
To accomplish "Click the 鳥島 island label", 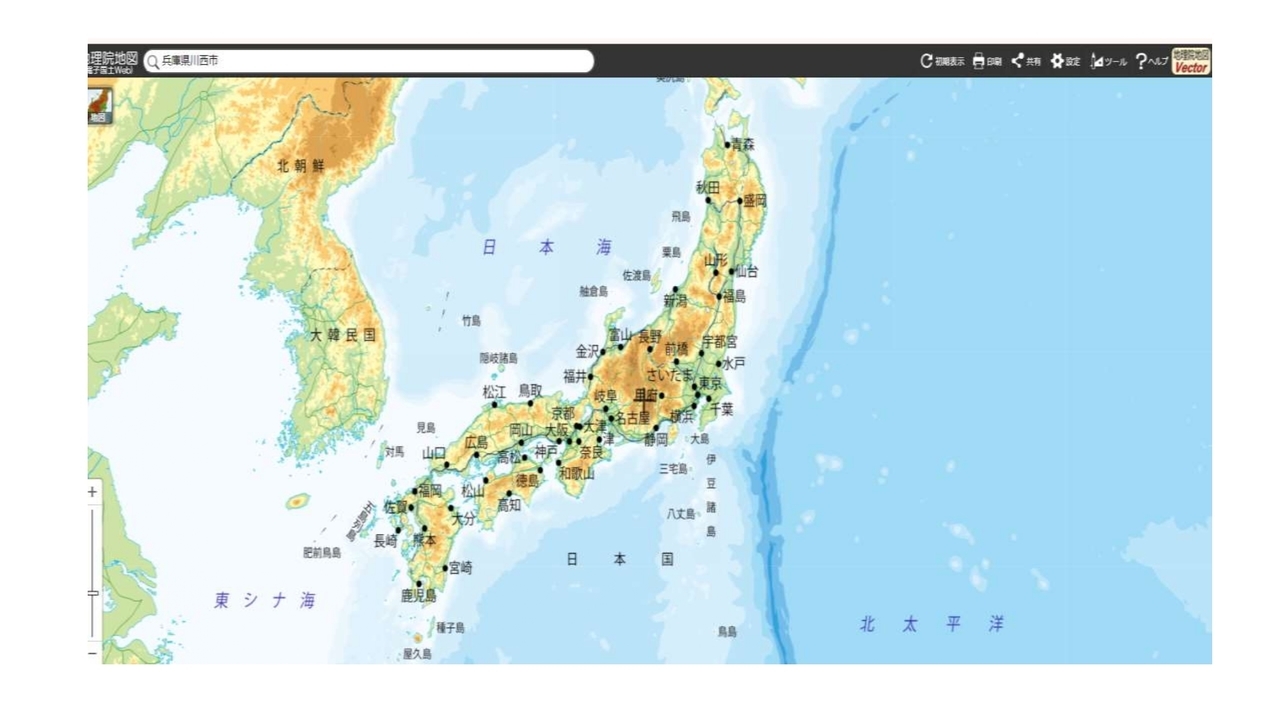I will tap(727, 632).
